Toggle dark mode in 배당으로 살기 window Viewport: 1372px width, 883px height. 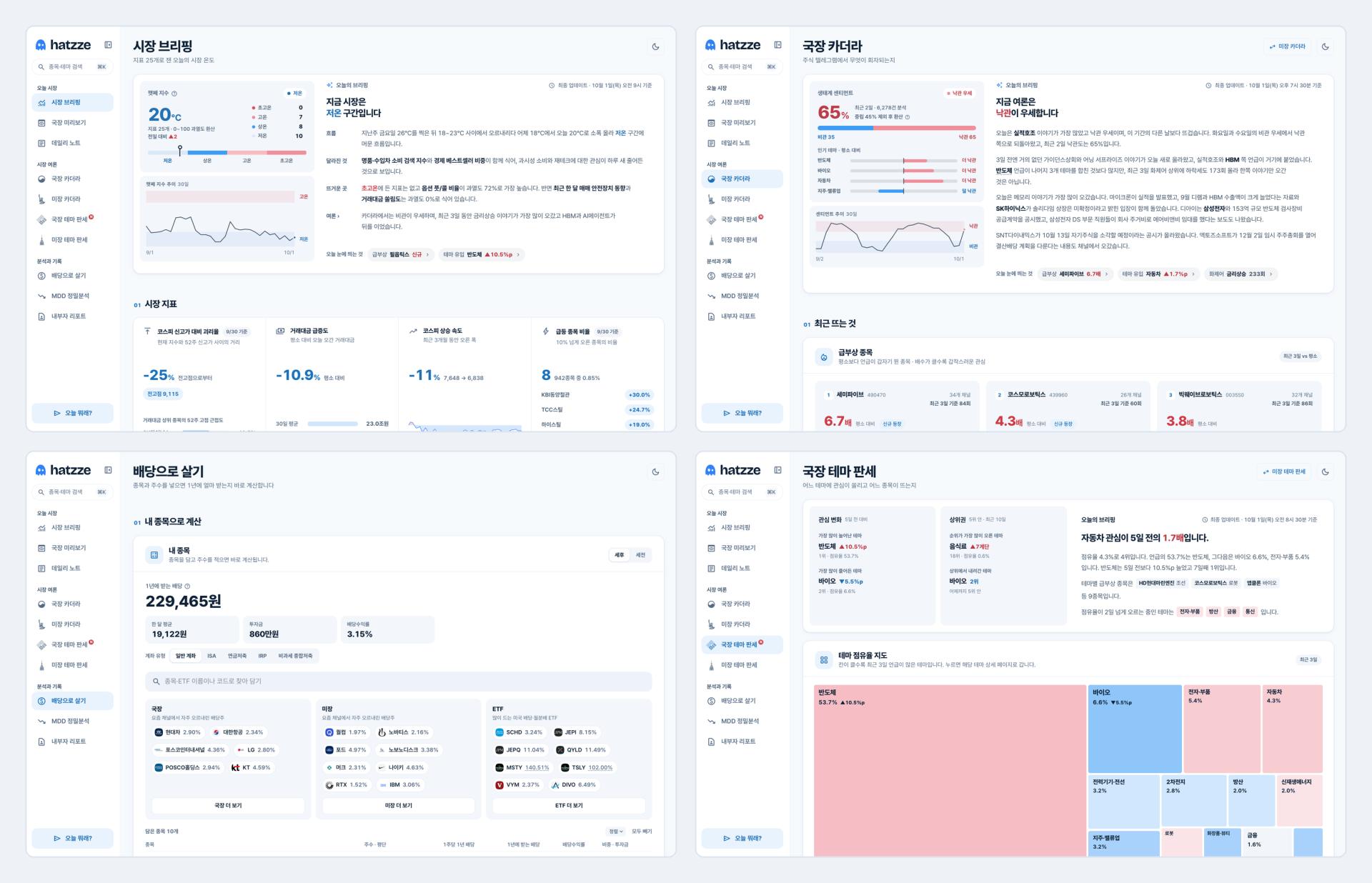[x=655, y=472]
